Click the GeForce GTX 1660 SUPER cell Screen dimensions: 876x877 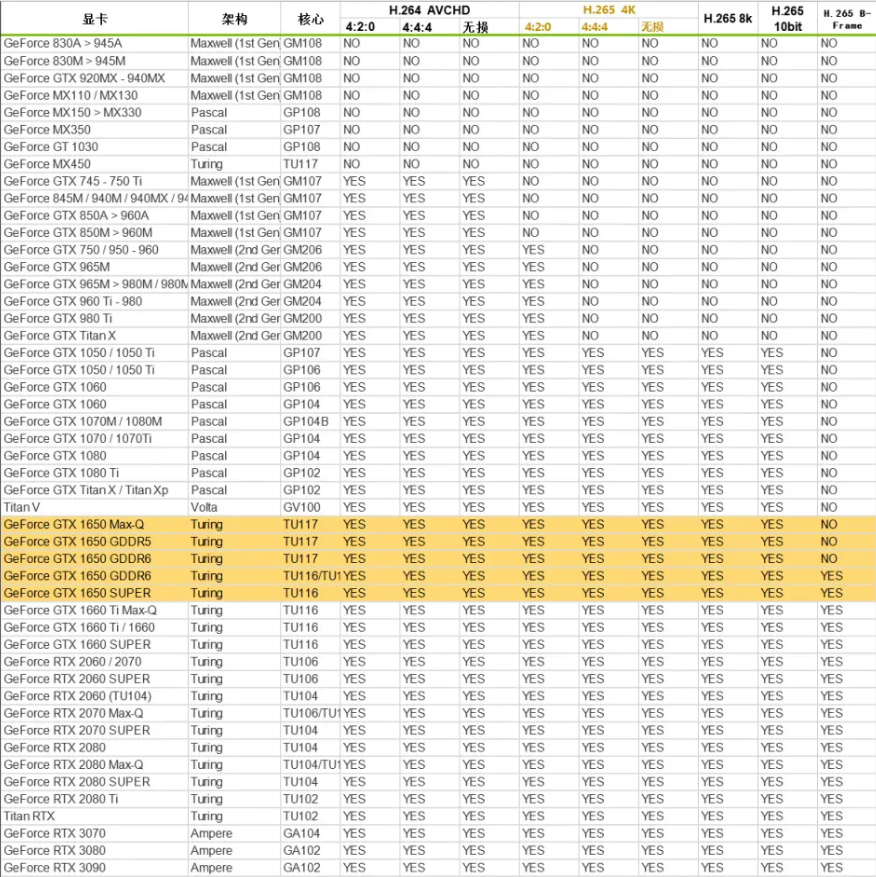point(77,644)
